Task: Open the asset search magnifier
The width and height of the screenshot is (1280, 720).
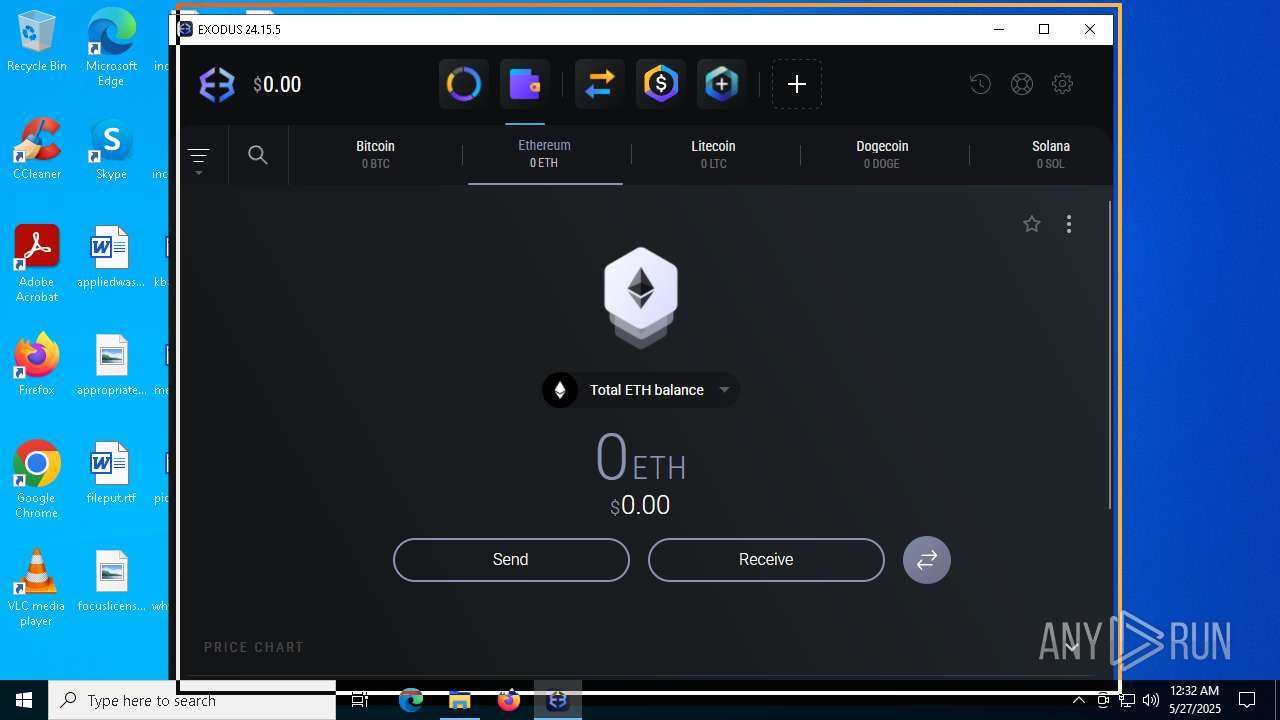Action: click(x=258, y=155)
